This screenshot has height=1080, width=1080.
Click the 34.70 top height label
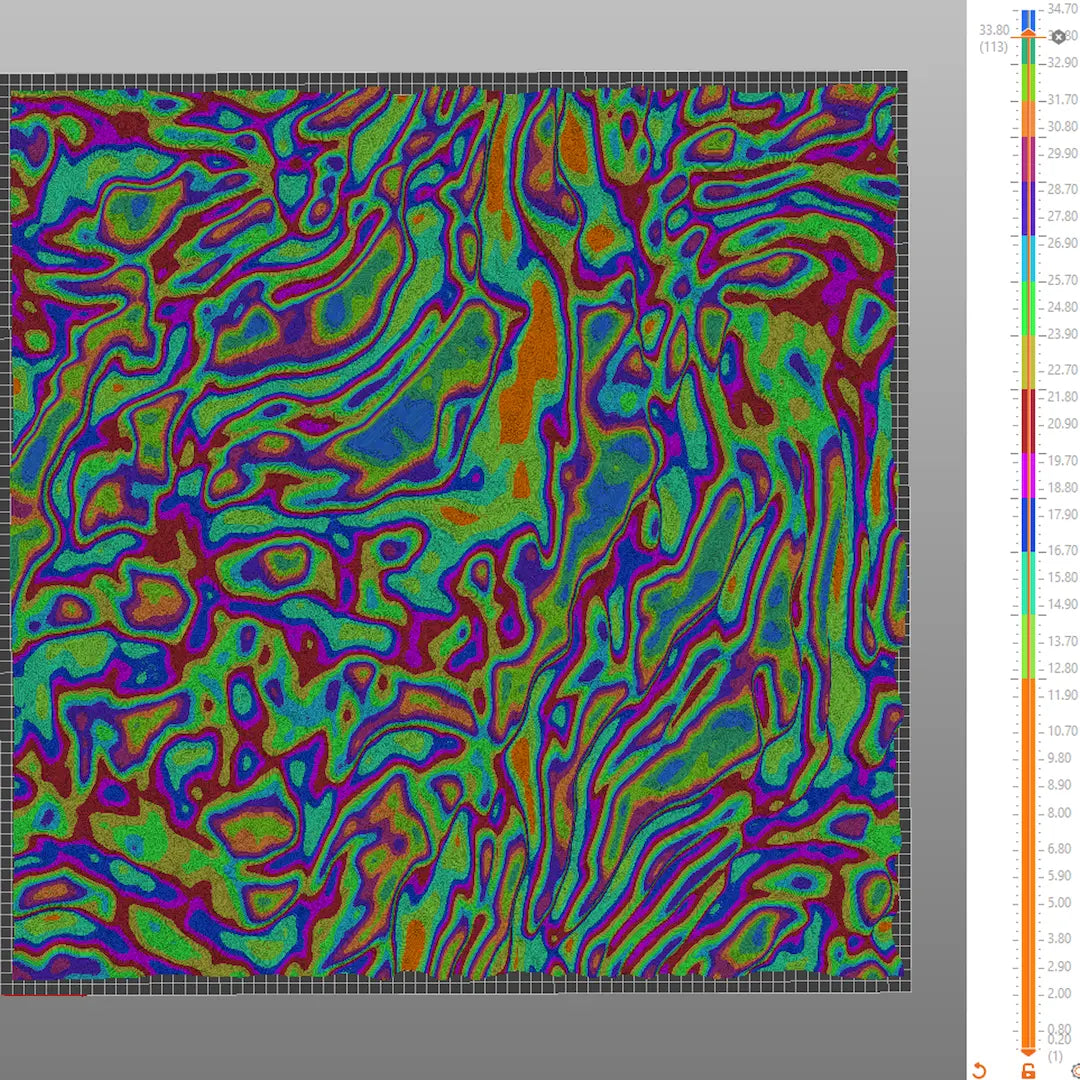pos(1062,8)
